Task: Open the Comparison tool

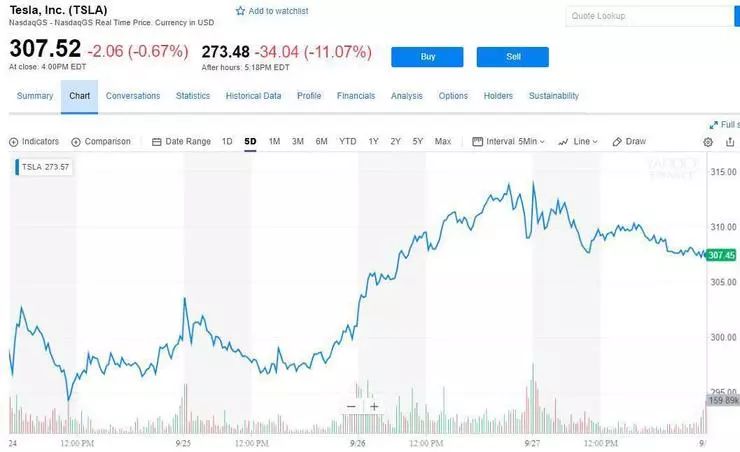Action: 101,142
